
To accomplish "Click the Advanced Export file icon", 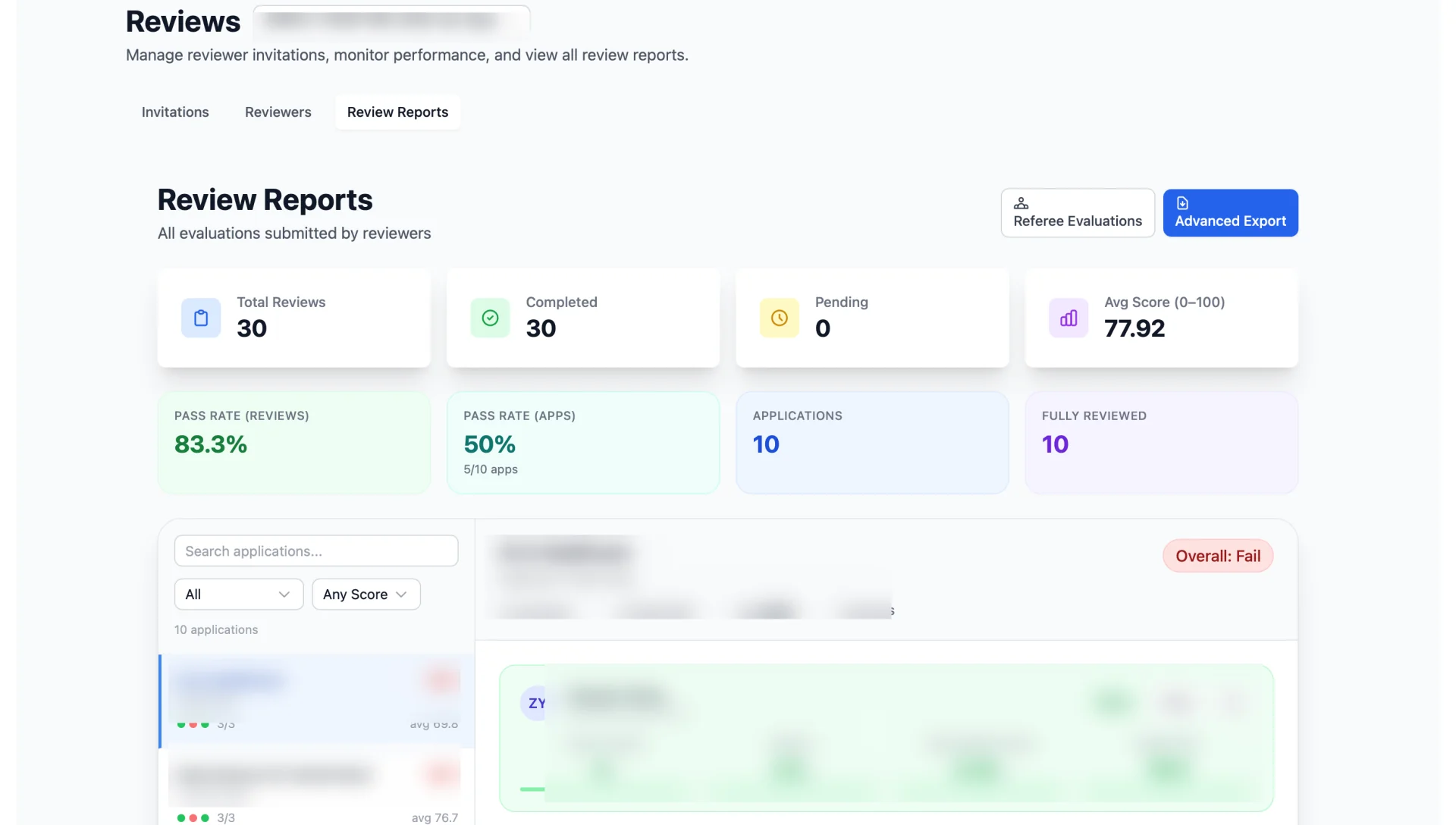I will pos(1182,203).
